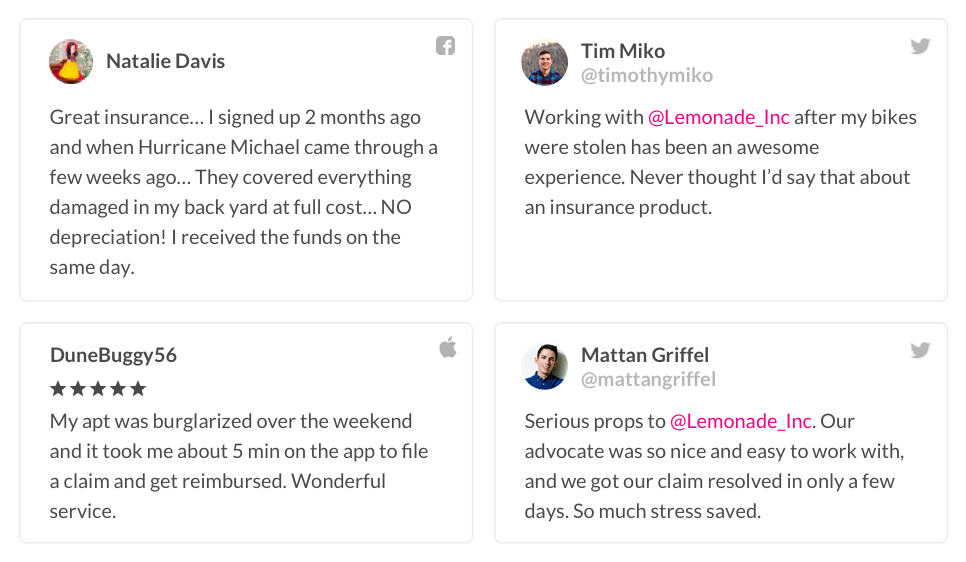Open Natalie Davis profile avatar
Image resolution: width=966 pixels, height=562 pixels.
point(71,62)
